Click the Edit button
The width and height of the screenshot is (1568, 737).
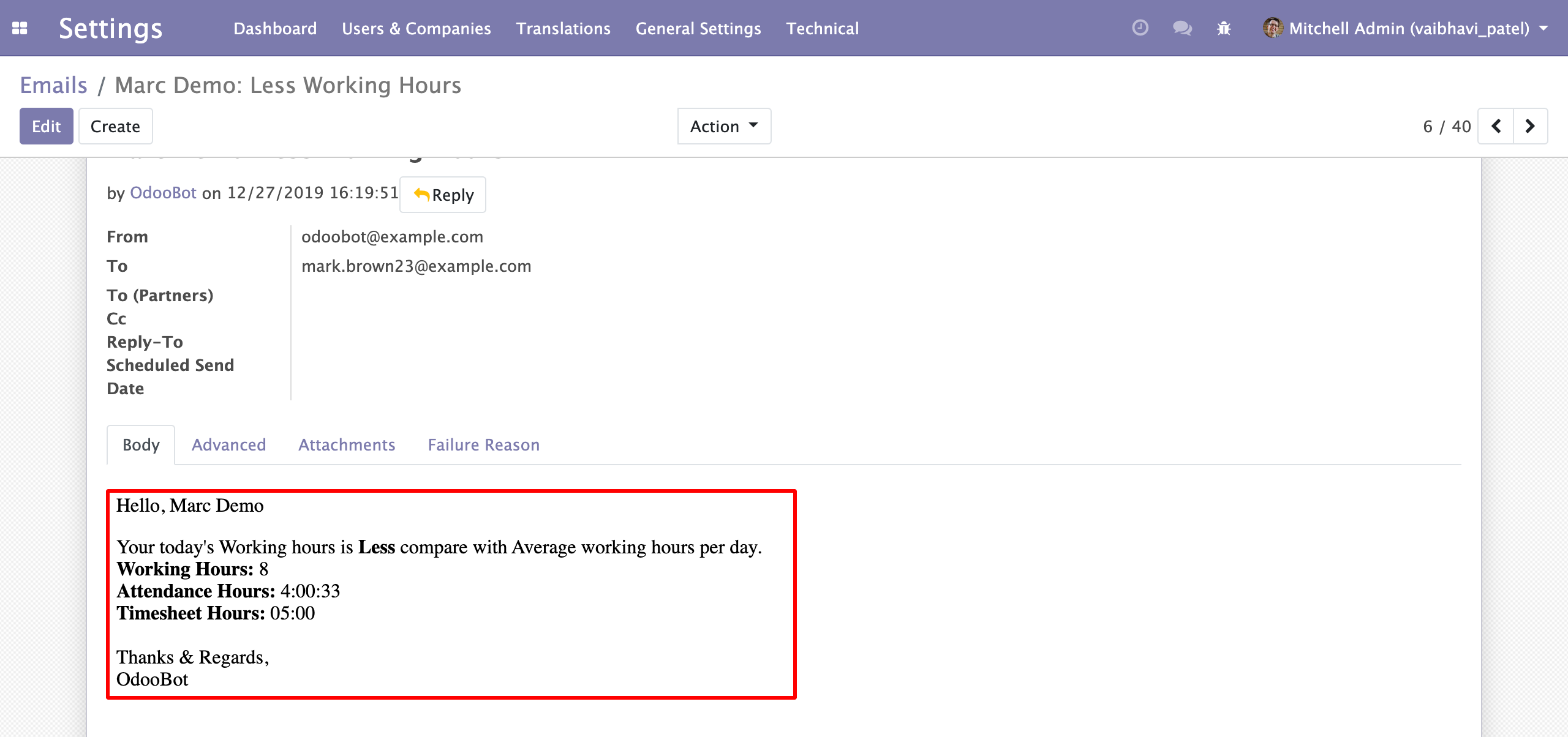[46, 126]
